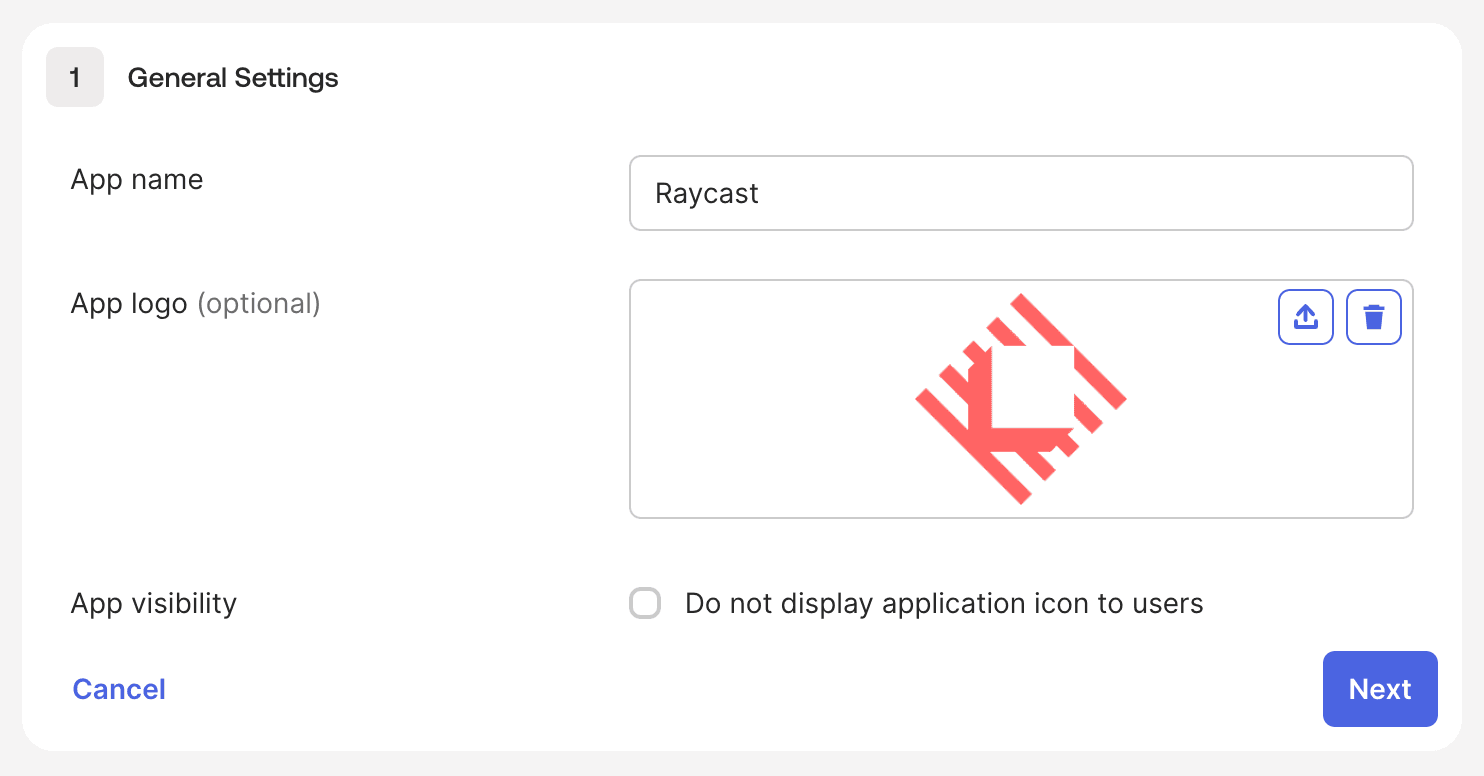The height and width of the screenshot is (776, 1484).
Task: Cancel the app setup
Action: click(x=118, y=689)
